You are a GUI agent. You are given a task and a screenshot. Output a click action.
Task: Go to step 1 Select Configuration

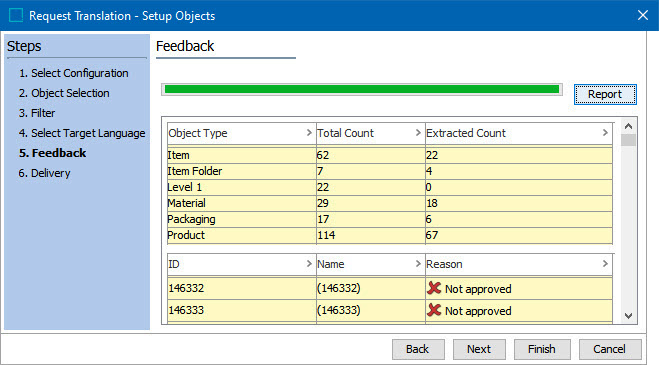point(74,73)
